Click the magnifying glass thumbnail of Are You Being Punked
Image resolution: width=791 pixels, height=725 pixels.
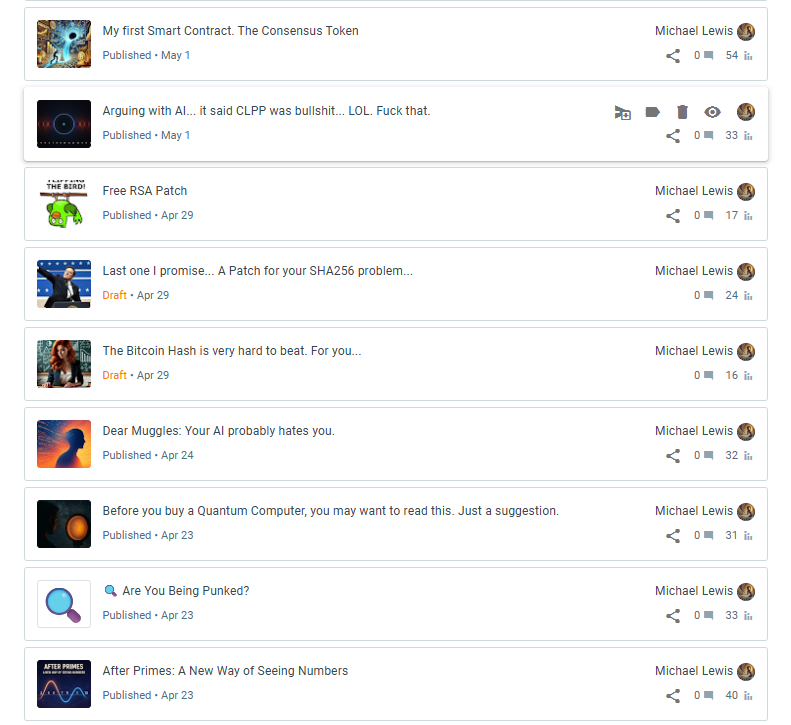click(x=64, y=604)
